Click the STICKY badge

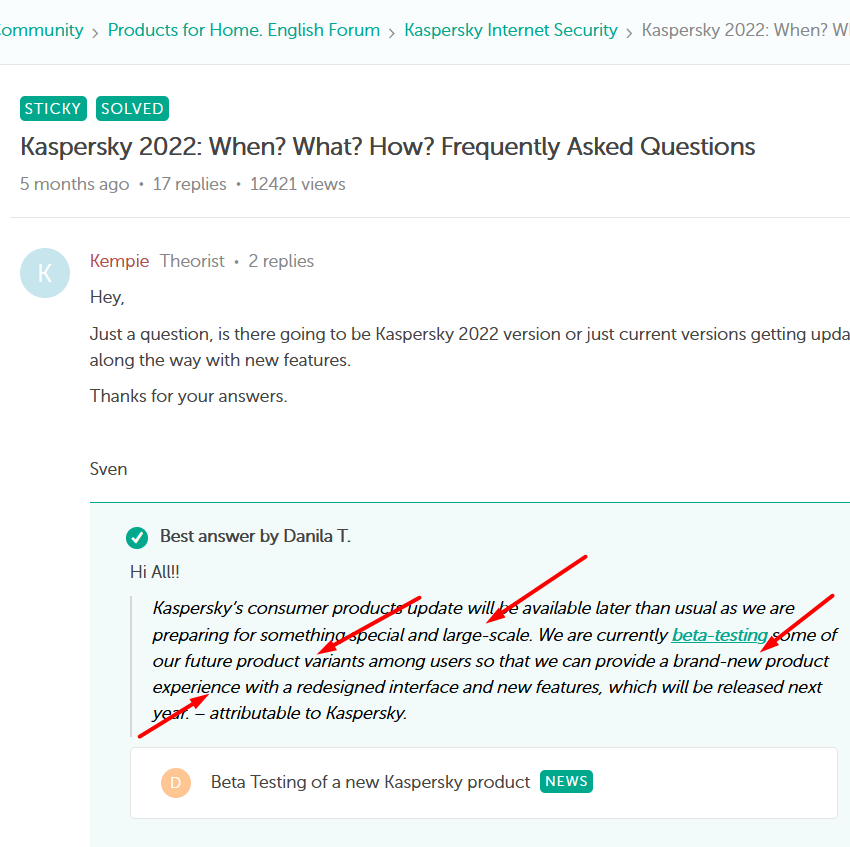pyautogui.click(x=53, y=109)
